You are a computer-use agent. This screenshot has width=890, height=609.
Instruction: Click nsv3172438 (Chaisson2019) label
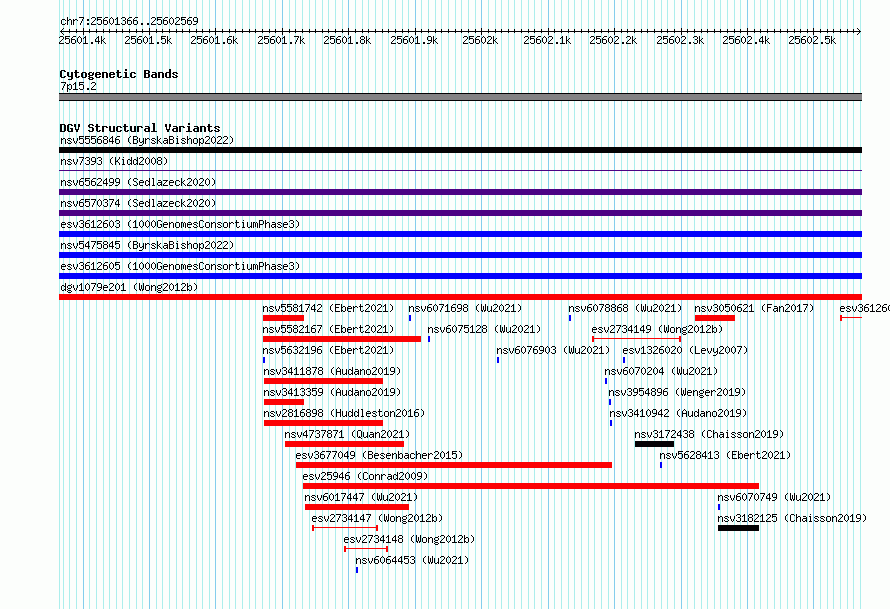click(x=709, y=434)
